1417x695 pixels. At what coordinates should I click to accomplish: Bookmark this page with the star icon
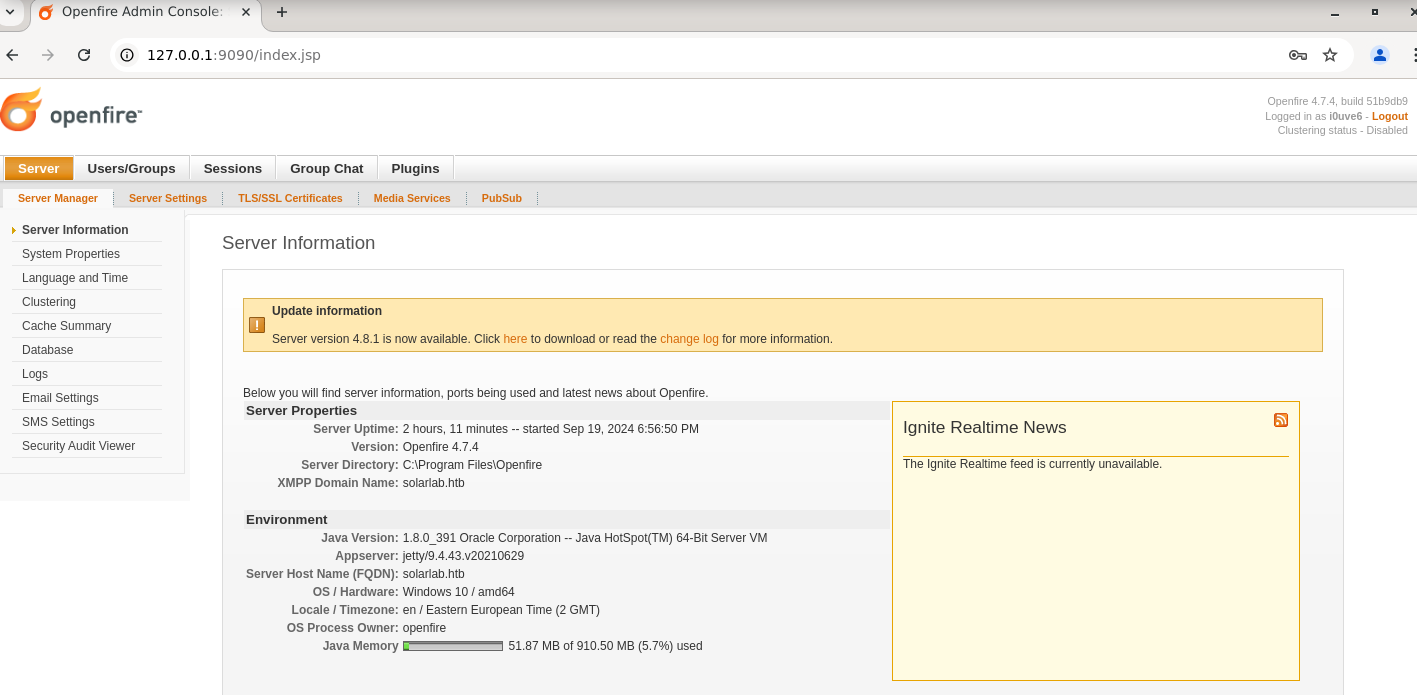1329,55
